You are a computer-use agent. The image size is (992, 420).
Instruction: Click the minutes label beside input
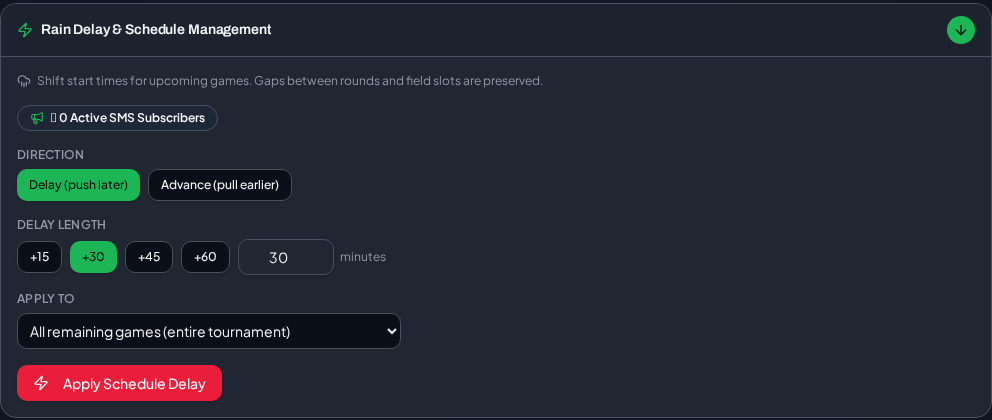click(363, 257)
